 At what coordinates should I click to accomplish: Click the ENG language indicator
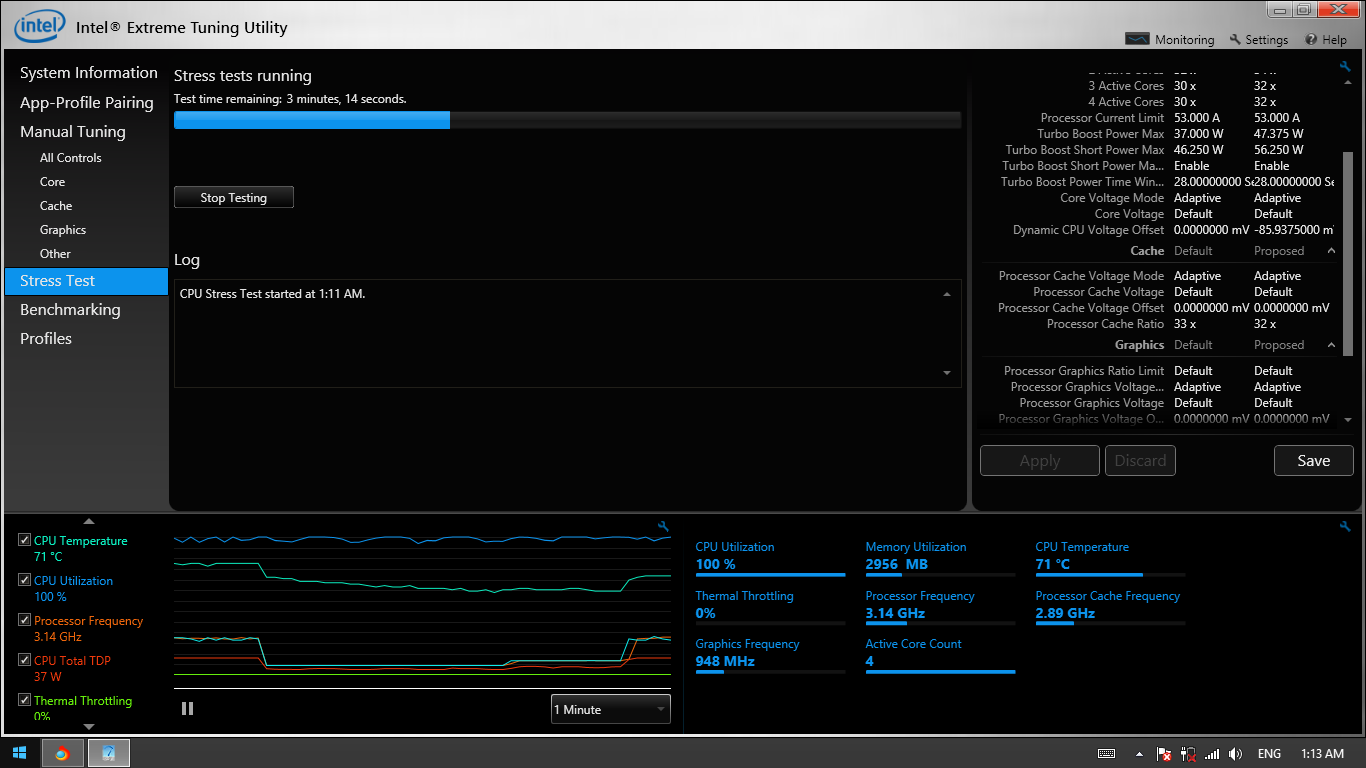[x=1269, y=754]
